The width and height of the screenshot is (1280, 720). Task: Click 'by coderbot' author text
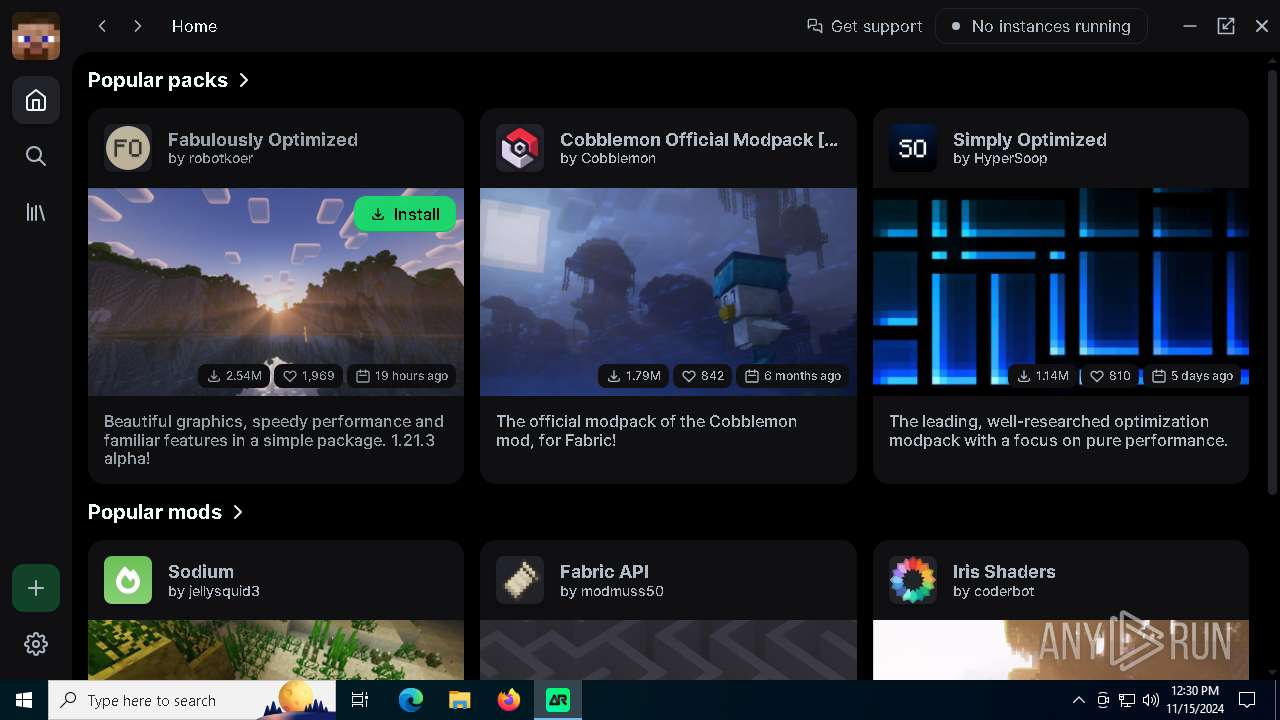pos(994,591)
